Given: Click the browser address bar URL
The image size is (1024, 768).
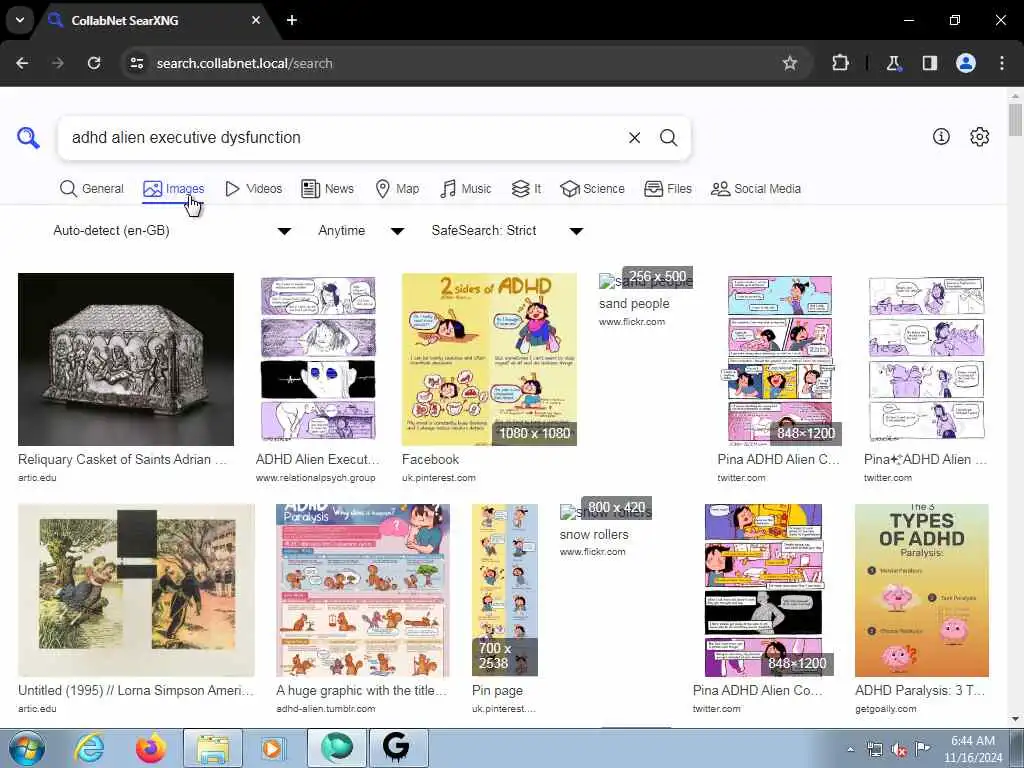Looking at the screenshot, I should pyautogui.click(x=244, y=63).
